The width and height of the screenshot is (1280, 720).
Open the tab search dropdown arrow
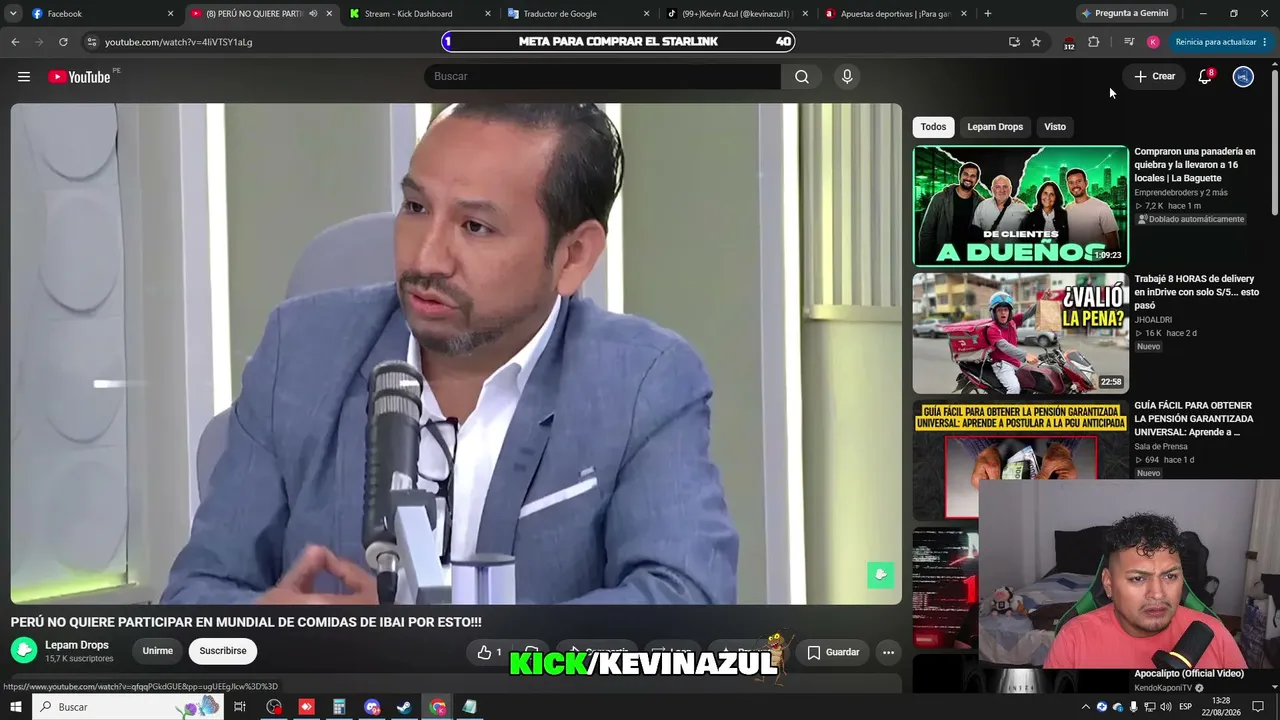tap(13, 14)
